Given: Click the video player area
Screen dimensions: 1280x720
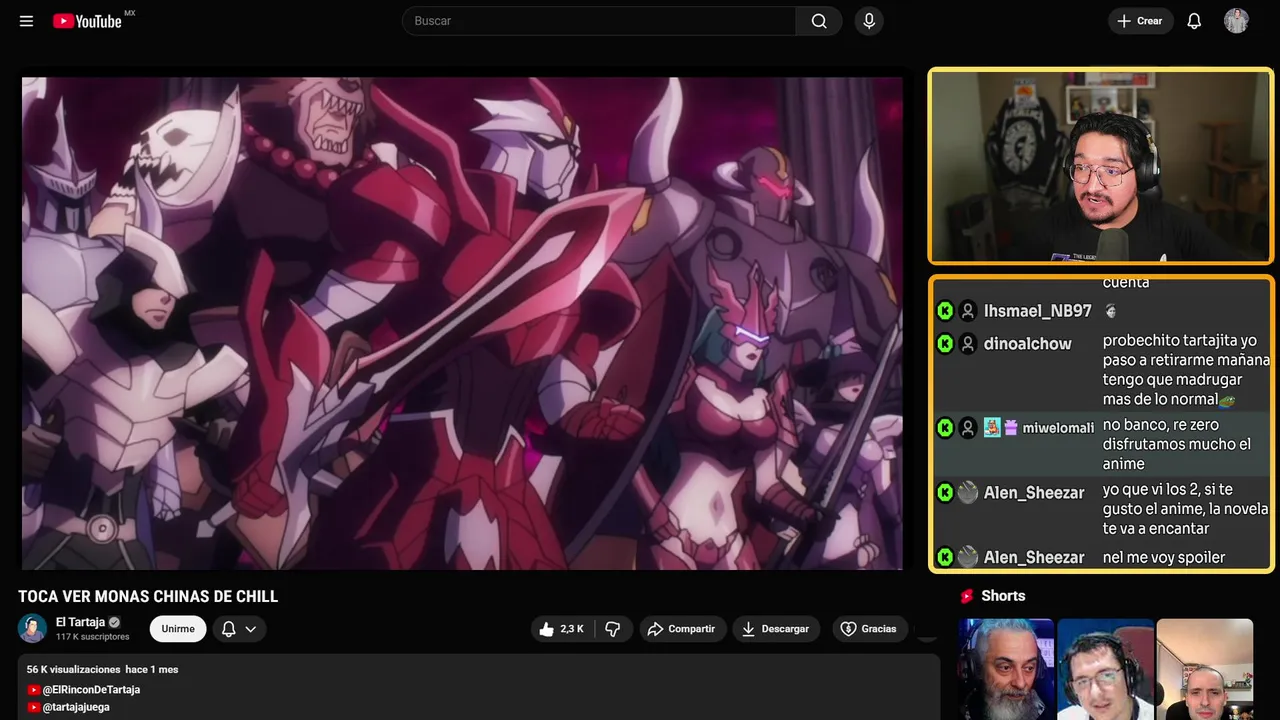Looking at the screenshot, I should 462,323.
